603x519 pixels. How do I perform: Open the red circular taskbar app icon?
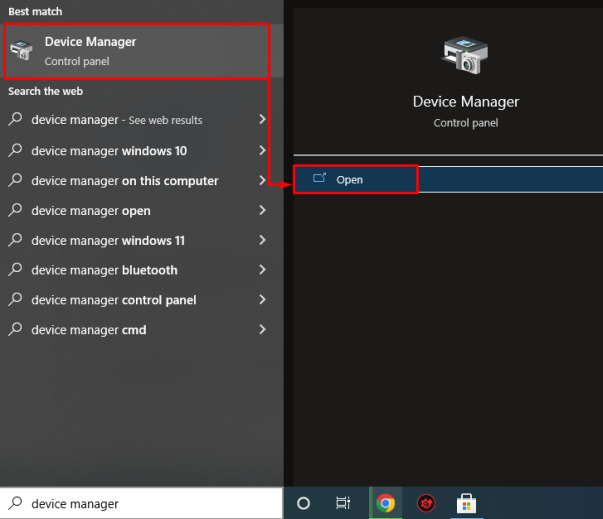pos(426,503)
